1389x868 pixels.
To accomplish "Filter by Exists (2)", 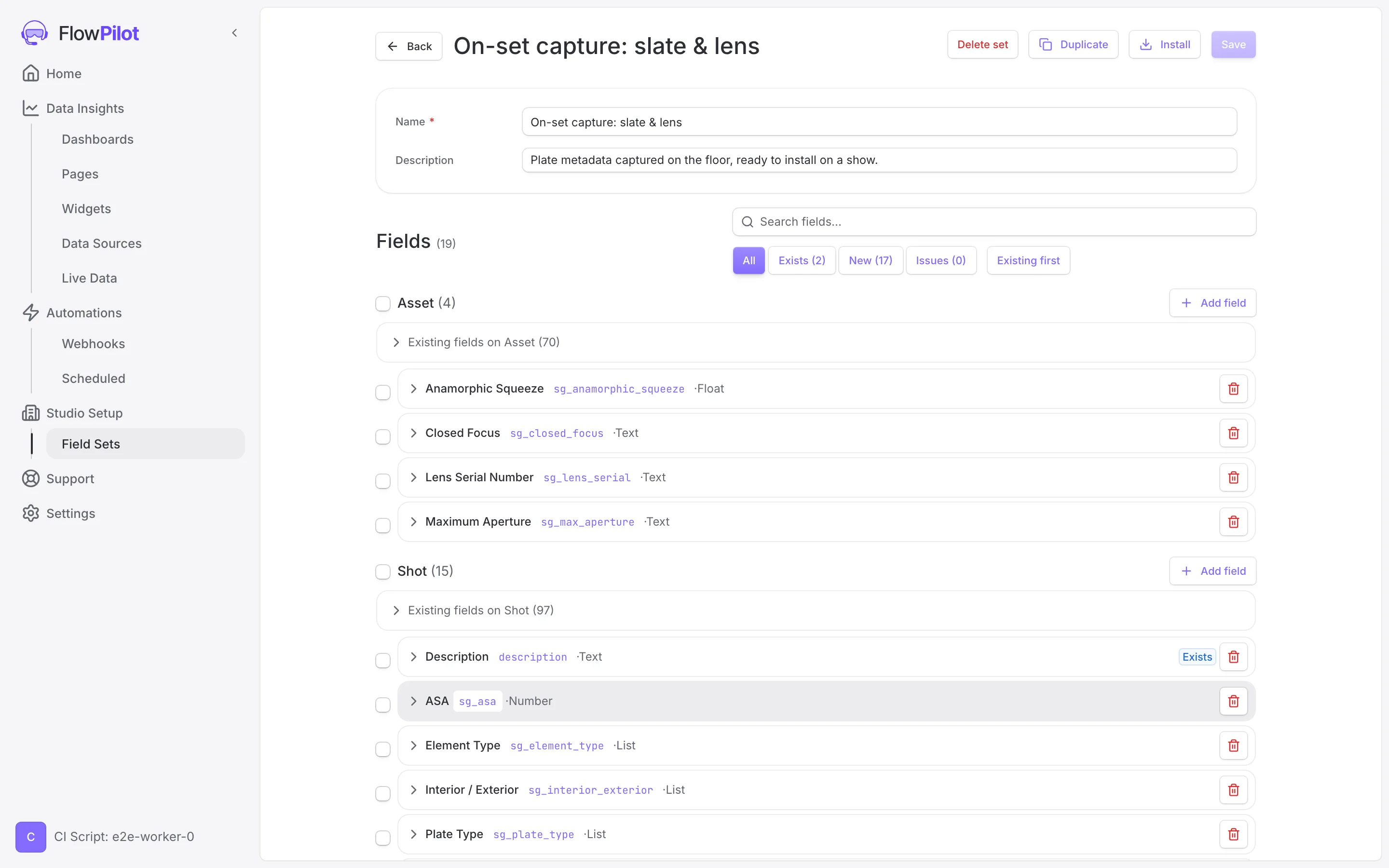I will (801, 260).
